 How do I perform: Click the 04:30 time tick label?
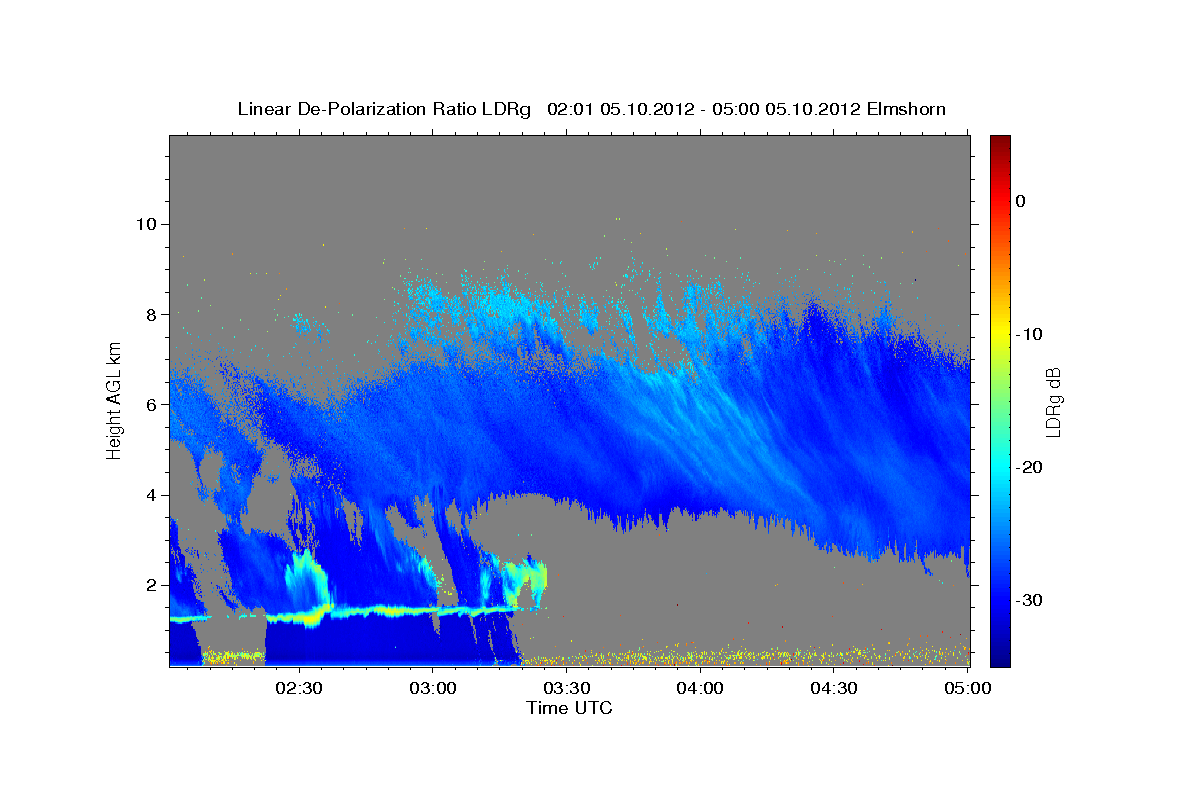pos(834,688)
